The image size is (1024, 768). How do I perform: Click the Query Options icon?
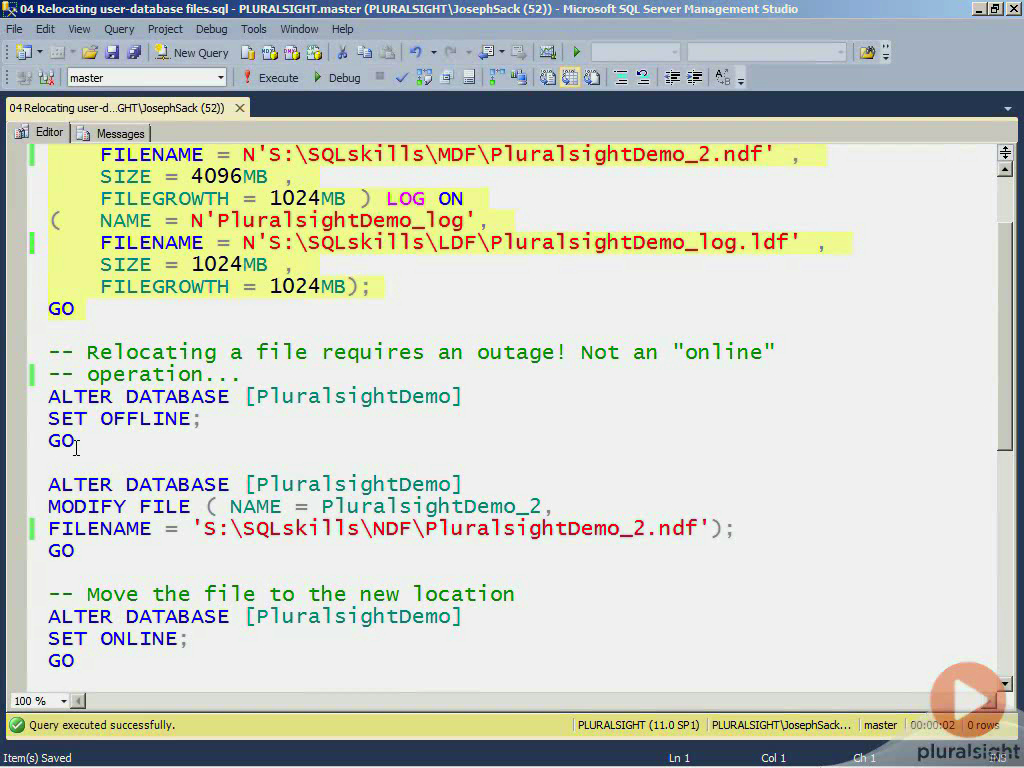click(x=447, y=78)
